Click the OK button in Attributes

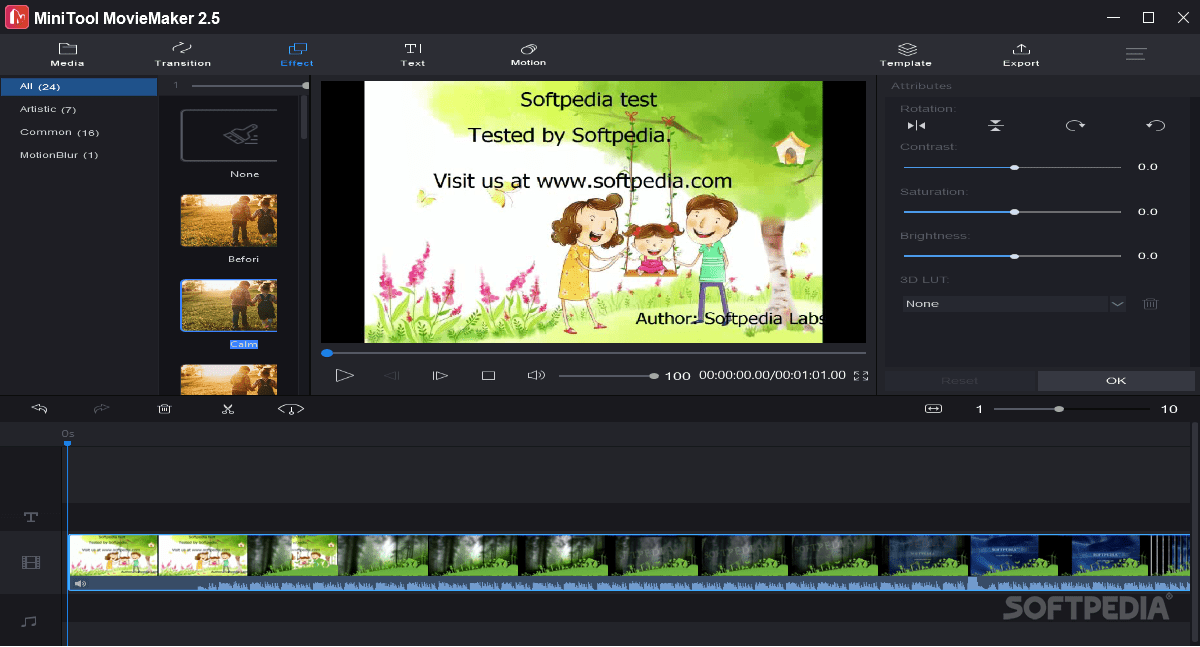tap(1116, 381)
